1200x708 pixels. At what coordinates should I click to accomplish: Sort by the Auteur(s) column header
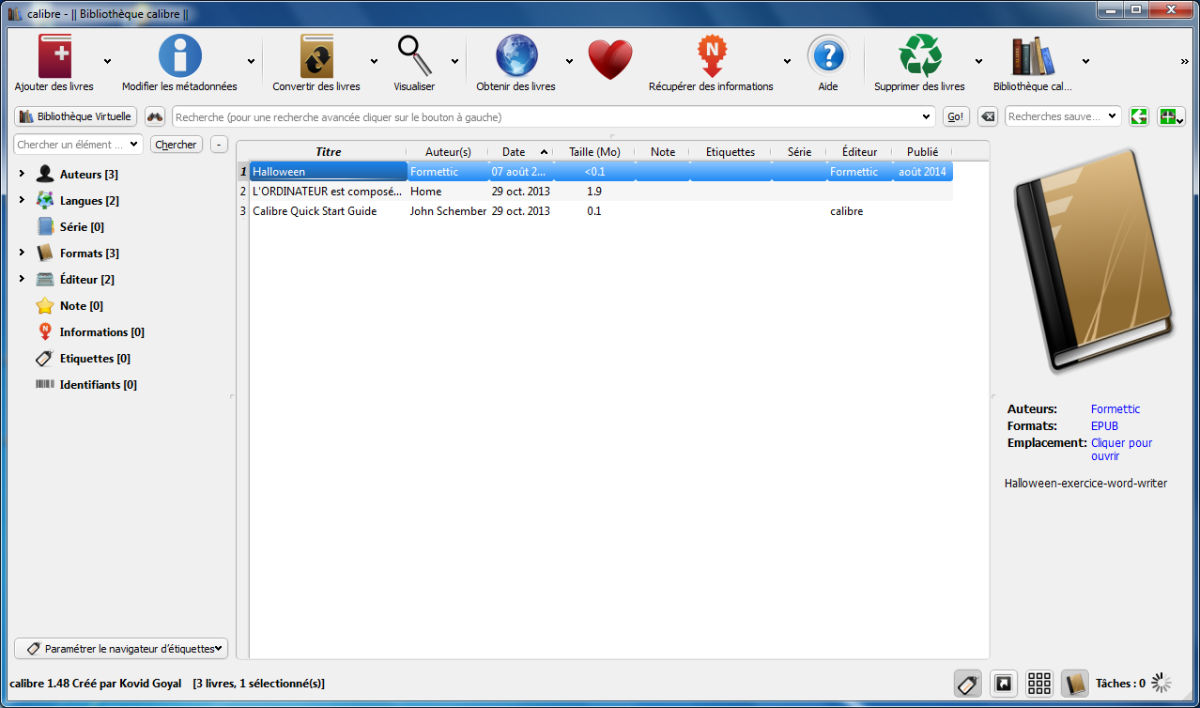447,152
